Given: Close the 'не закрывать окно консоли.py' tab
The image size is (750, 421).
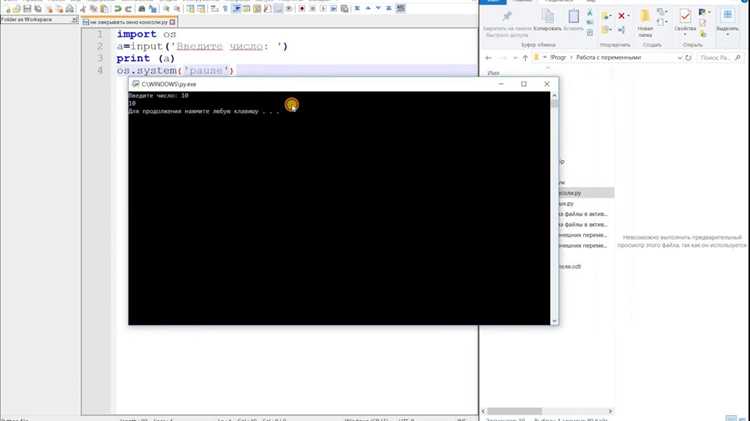Looking at the screenshot, I should pos(173,22).
